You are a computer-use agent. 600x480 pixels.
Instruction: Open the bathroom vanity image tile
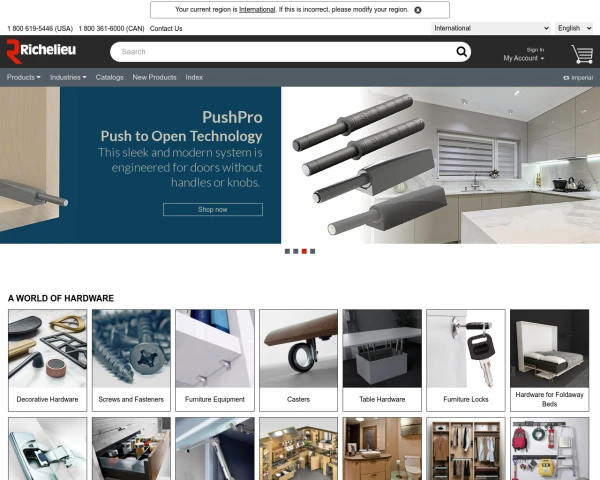tap(382, 449)
